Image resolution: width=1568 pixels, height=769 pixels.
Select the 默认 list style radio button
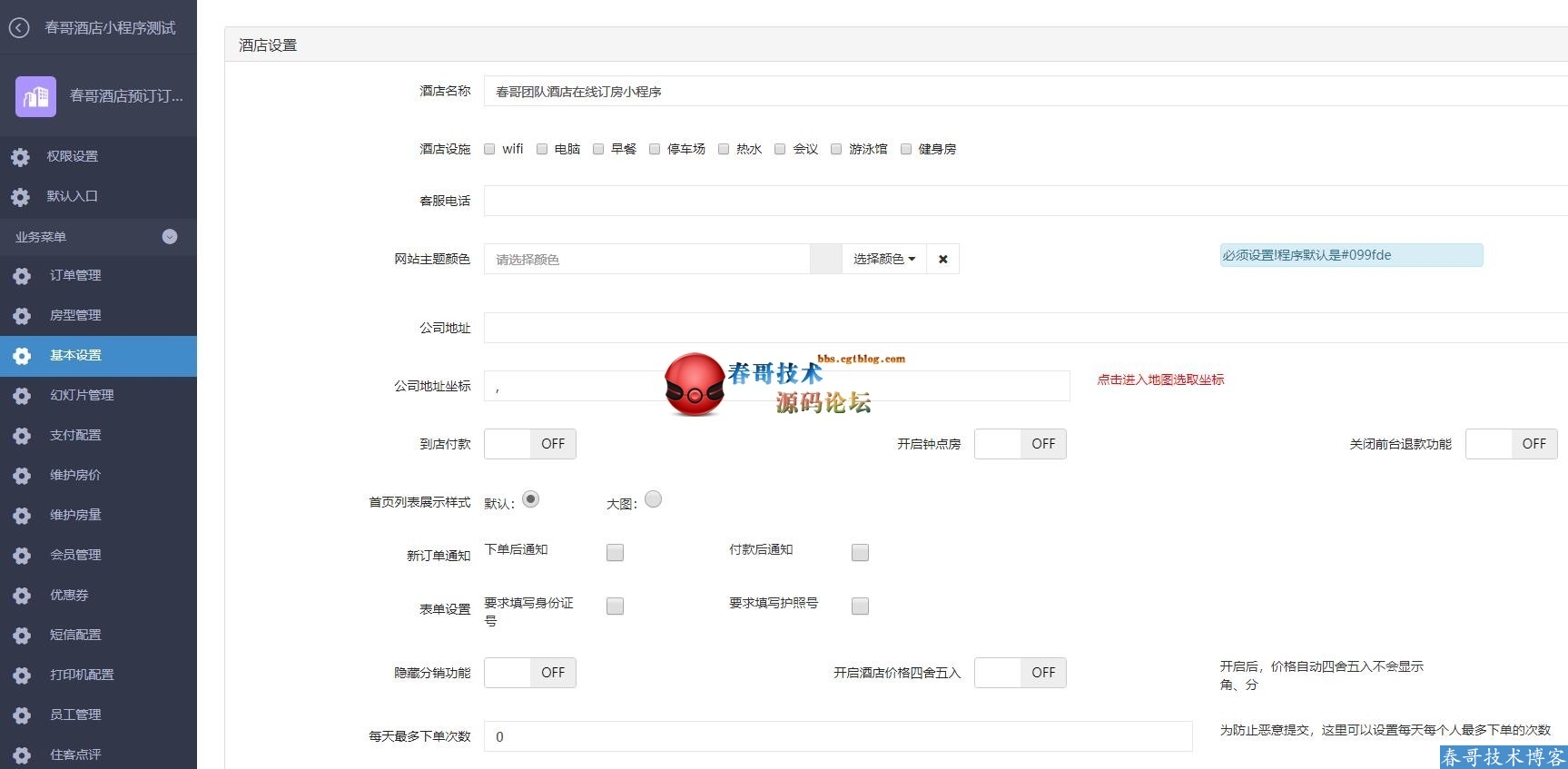coord(530,499)
